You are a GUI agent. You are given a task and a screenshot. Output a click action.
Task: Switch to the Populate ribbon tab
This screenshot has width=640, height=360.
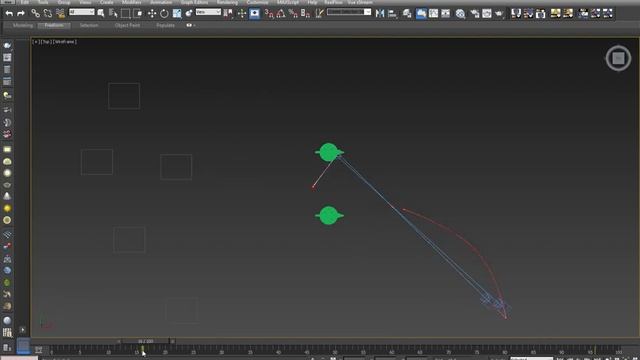(x=165, y=25)
